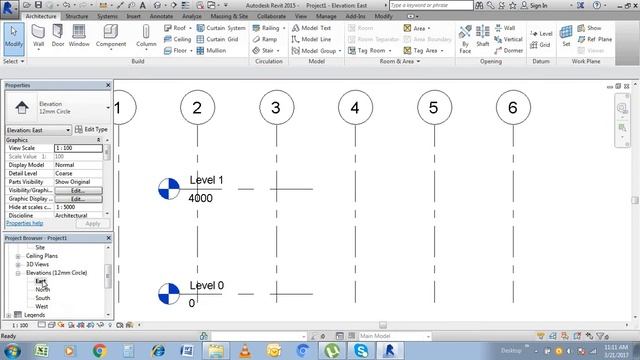
Task: Switch to the Systems tab
Action: (x=107, y=16)
